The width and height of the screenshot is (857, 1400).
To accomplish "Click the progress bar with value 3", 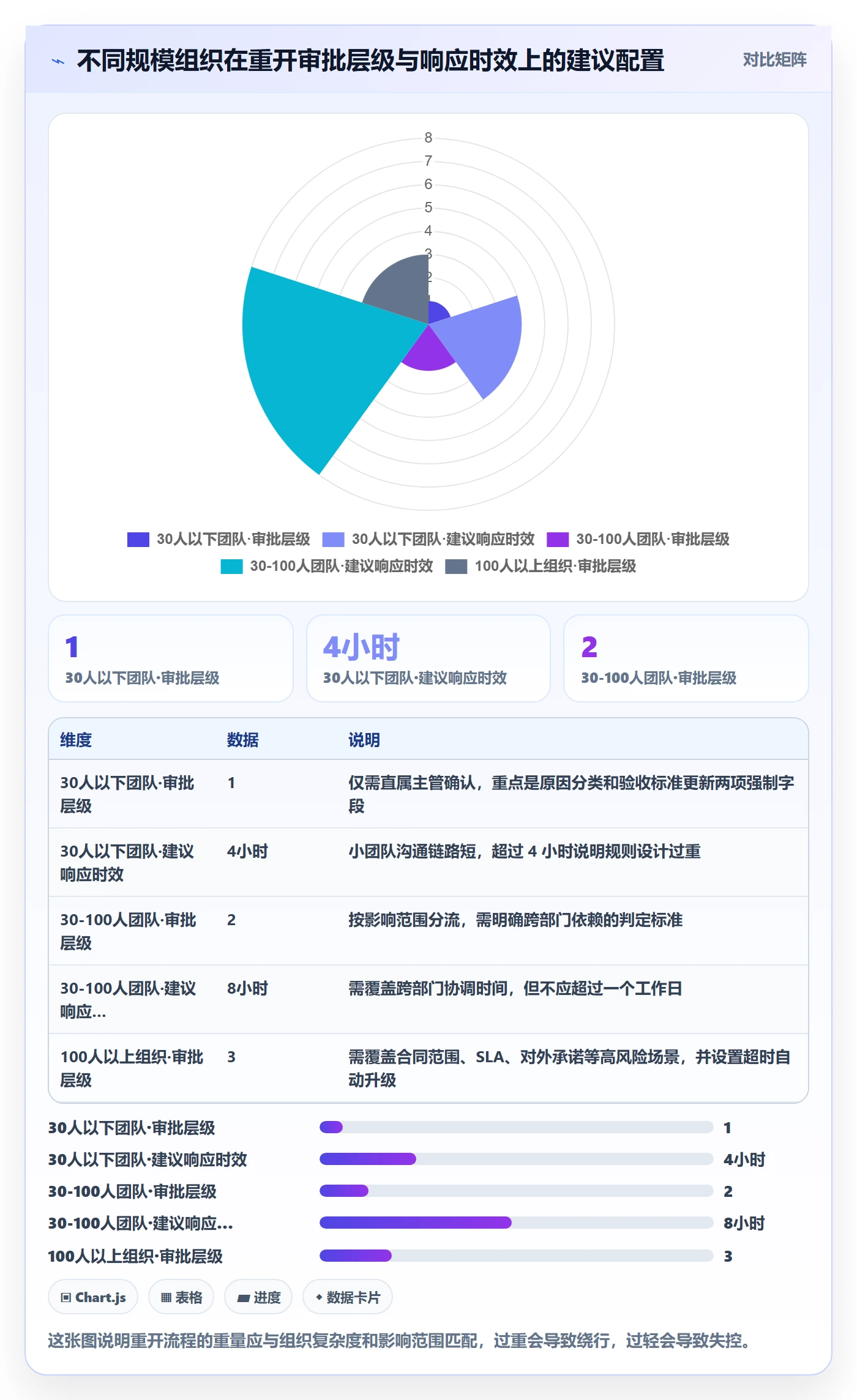I will pos(517,1256).
